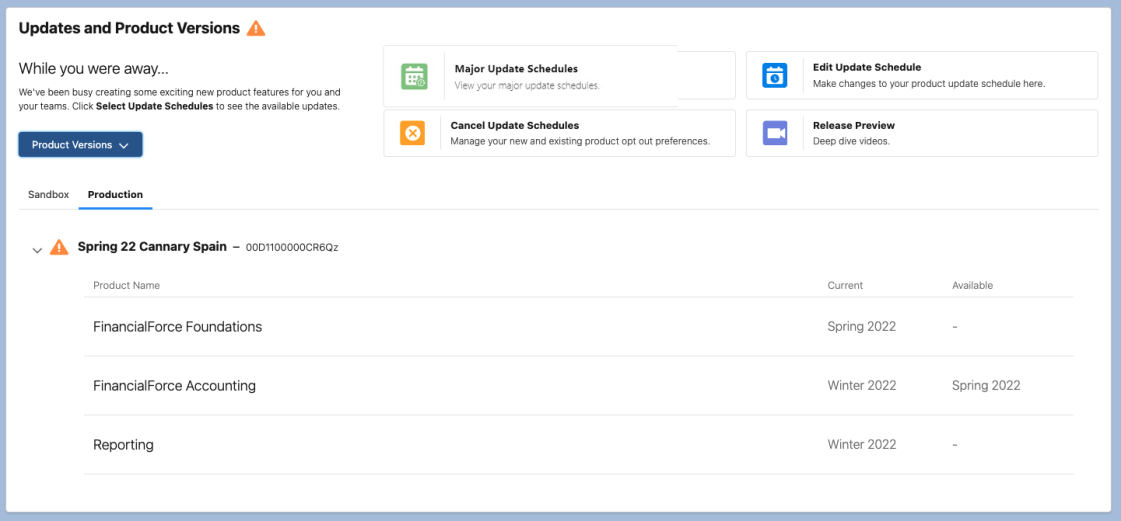Select the Production tab
1121x521 pixels.
tap(115, 195)
